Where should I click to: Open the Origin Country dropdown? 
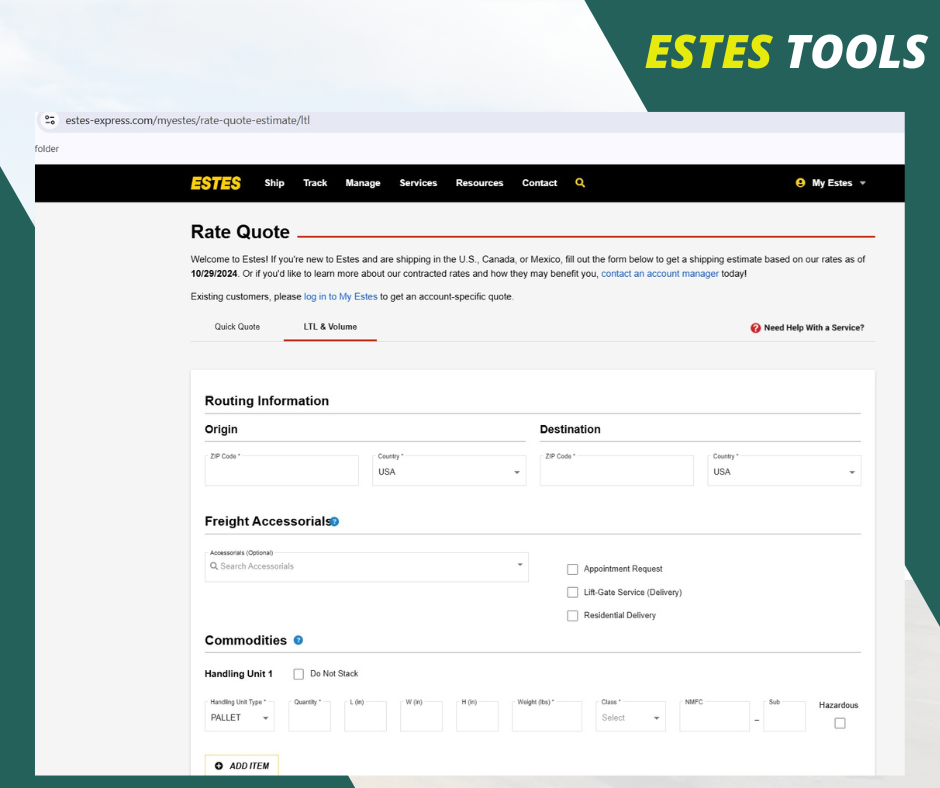point(449,471)
